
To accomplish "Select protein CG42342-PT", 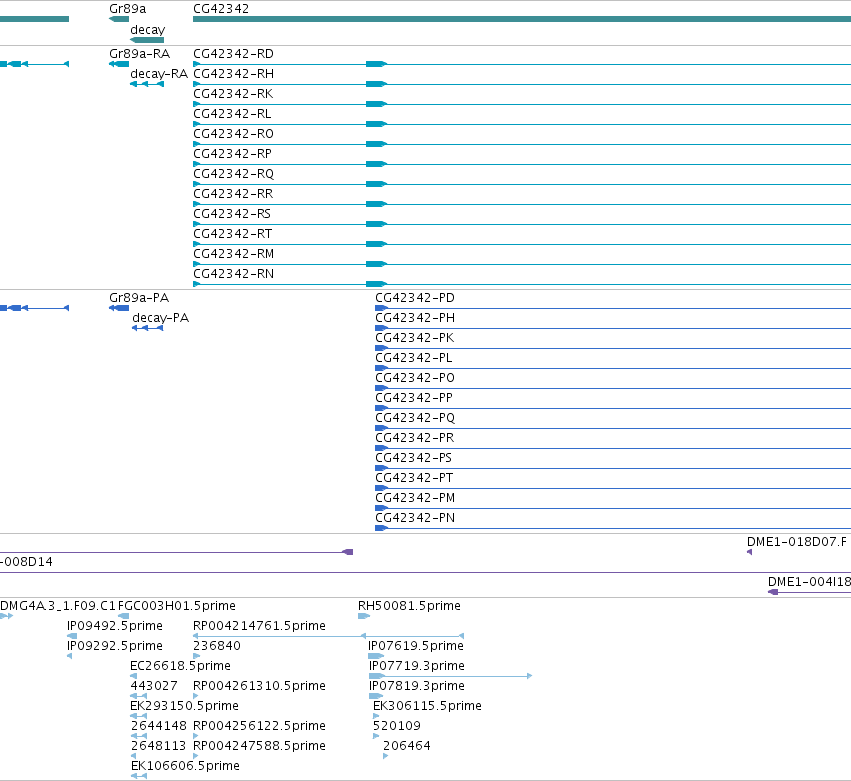I will click(414, 478).
